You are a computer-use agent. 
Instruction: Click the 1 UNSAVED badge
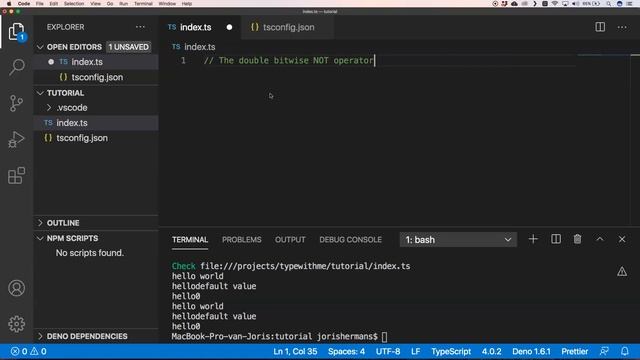coord(129,47)
